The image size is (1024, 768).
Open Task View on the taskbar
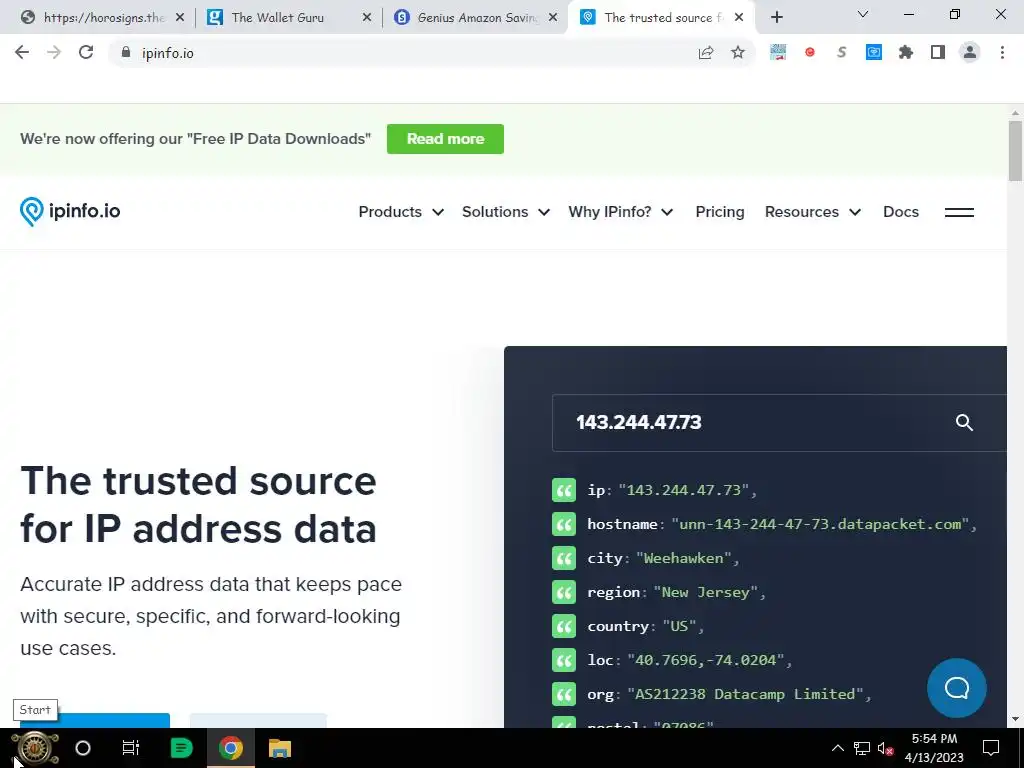(x=131, y=748)
